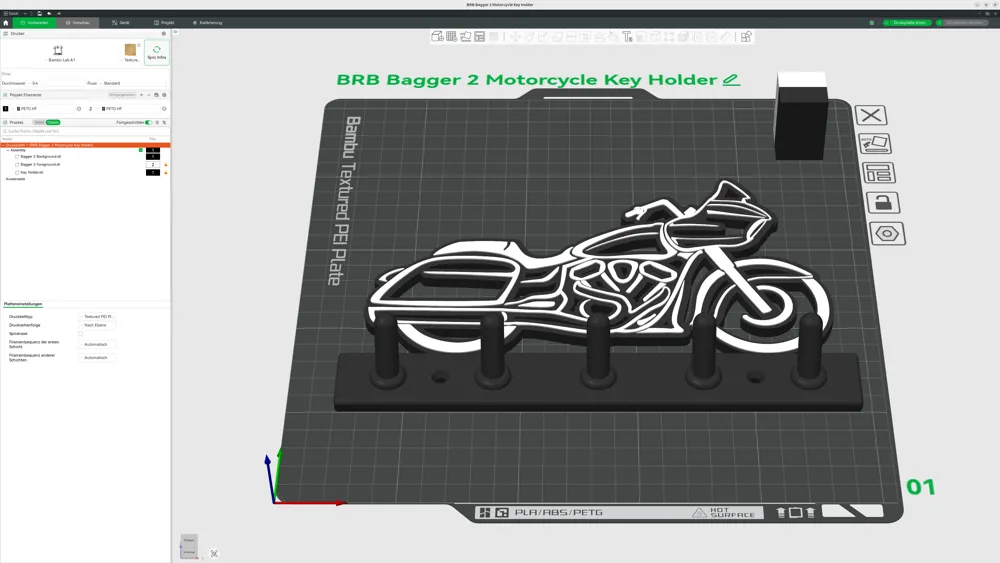Click the Bambu Lab A1 printer icon
Image resolution: width=1000 pixels, height=563 pixels.
click(58, 50)
